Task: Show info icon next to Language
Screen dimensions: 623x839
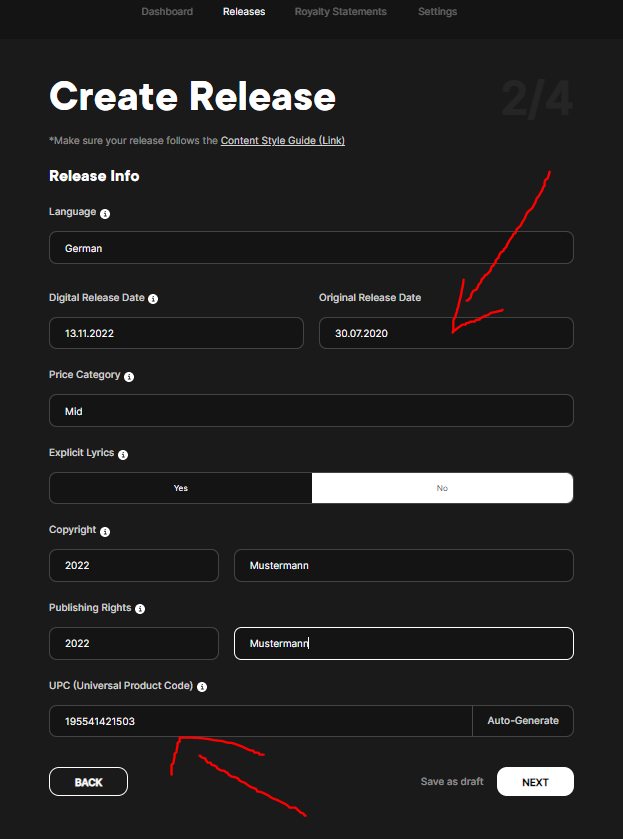Action: pos(105,213)
